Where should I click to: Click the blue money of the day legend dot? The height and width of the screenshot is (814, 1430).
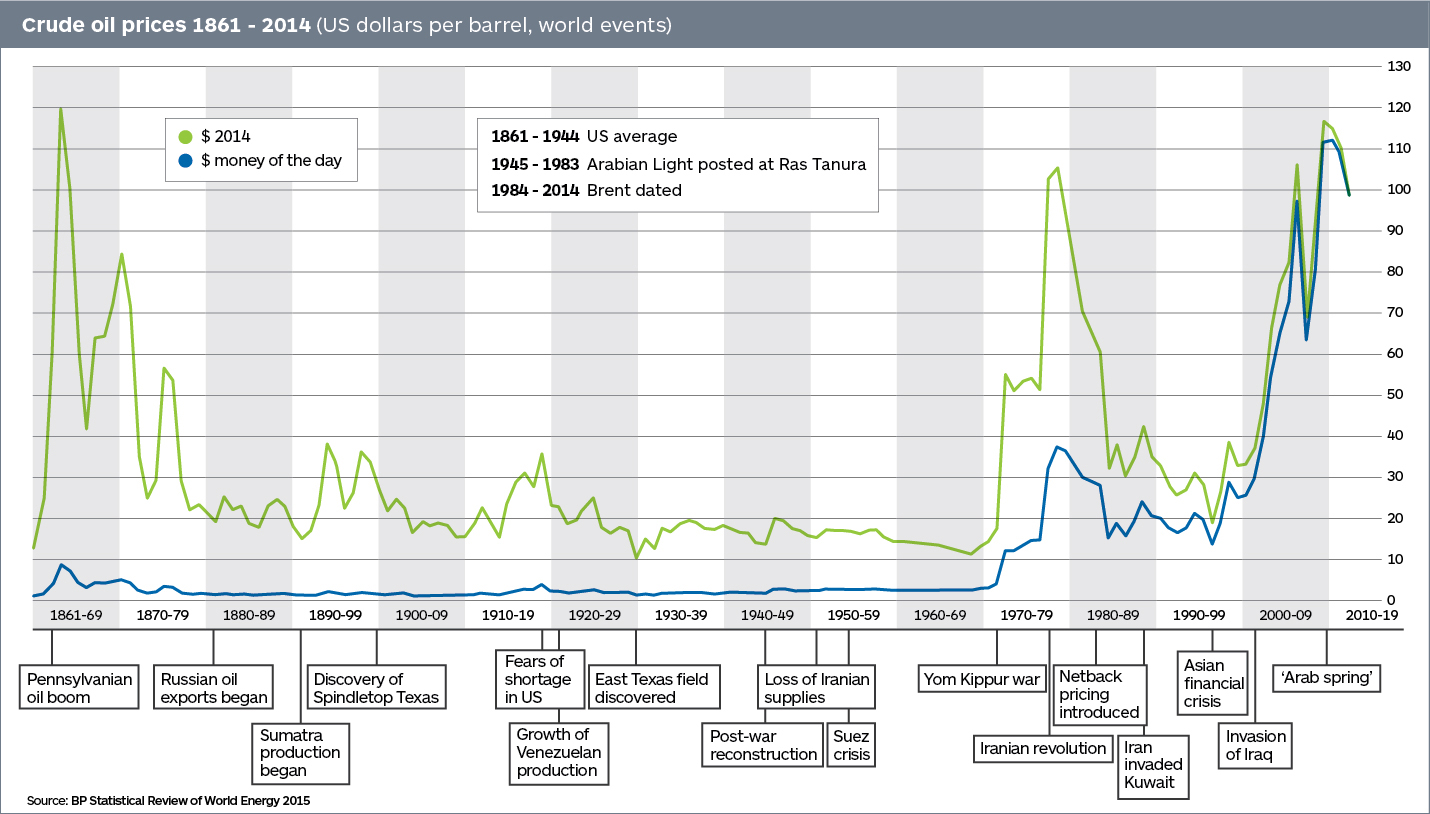pyautogui.click(x=184, y=160)
